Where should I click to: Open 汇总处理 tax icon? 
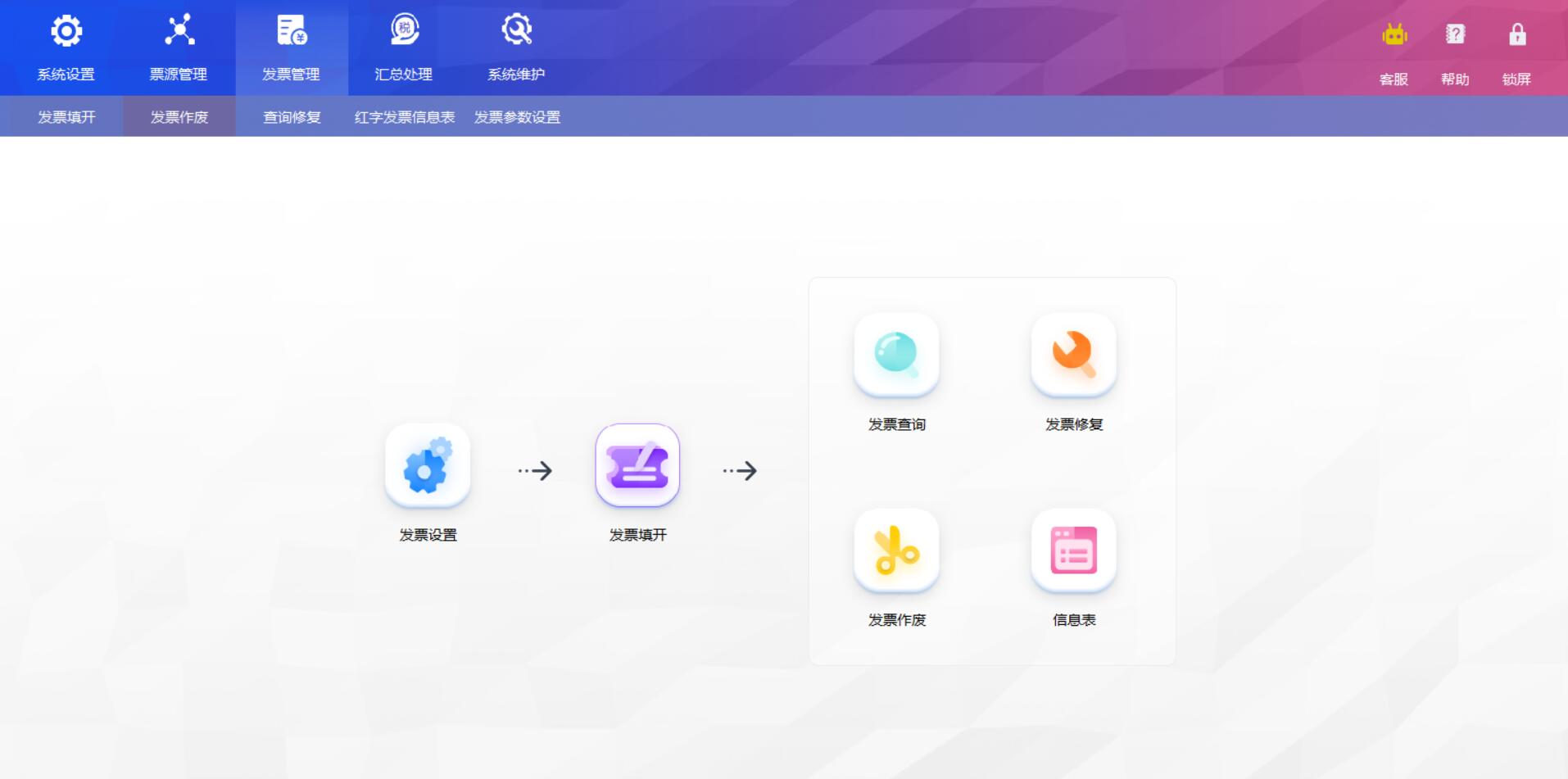tap(404, 29)
